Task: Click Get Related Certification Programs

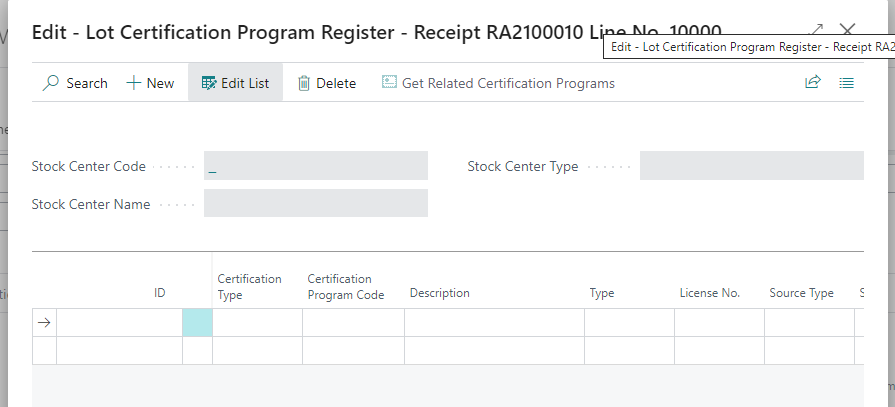Action: pos(498,83)
